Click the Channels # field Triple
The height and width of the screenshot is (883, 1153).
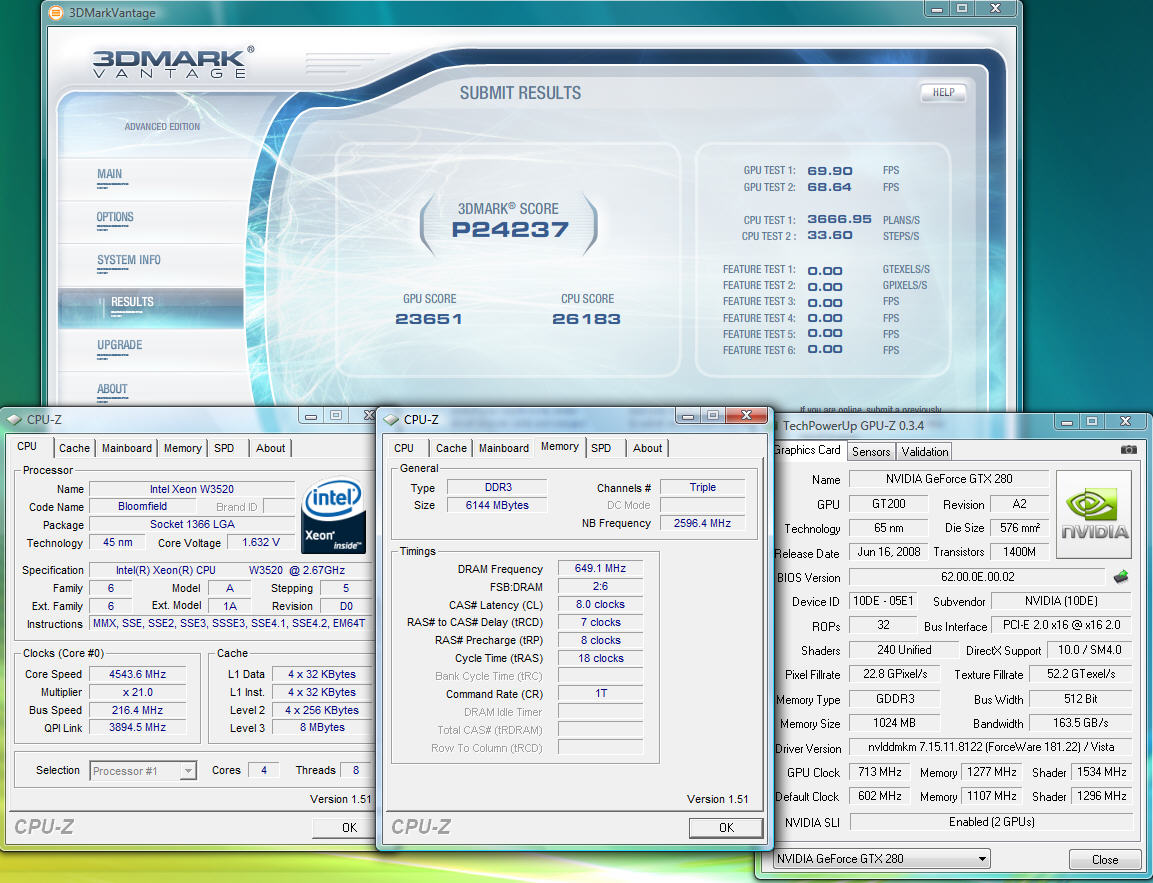click(x=702, y=487)
